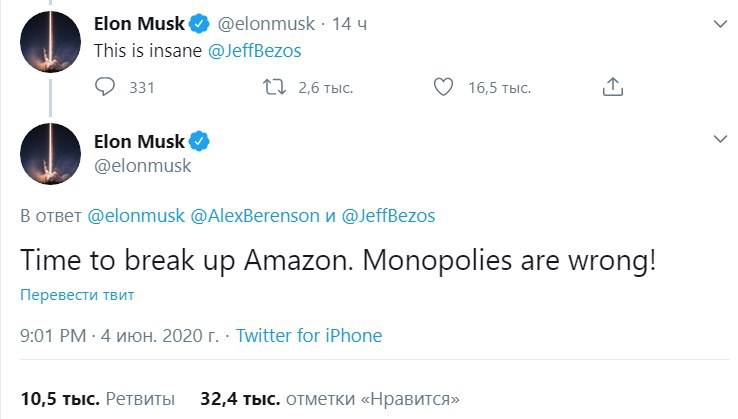View the 10,5 тыс. Ретвиты list
738x419 pixels.
pyautogui.click(x=97, y=399)
